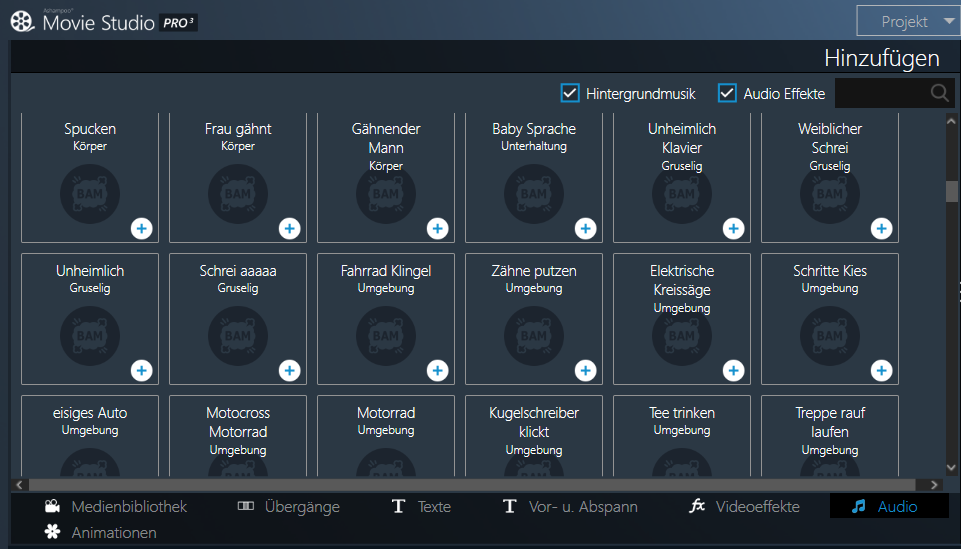Click the vertical scrollbar up arrow
The width and height of the screenshot is (961, 549).
coord(951,121)
